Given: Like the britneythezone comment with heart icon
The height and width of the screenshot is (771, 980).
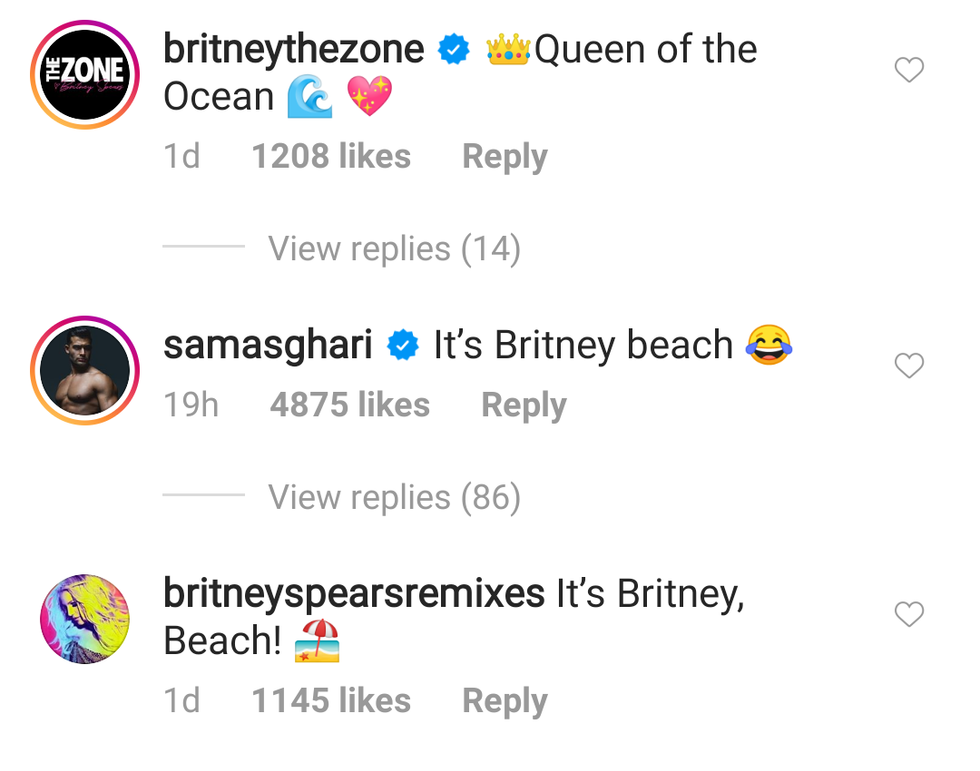Looking at the screenshot, I should tap(908, 70).
